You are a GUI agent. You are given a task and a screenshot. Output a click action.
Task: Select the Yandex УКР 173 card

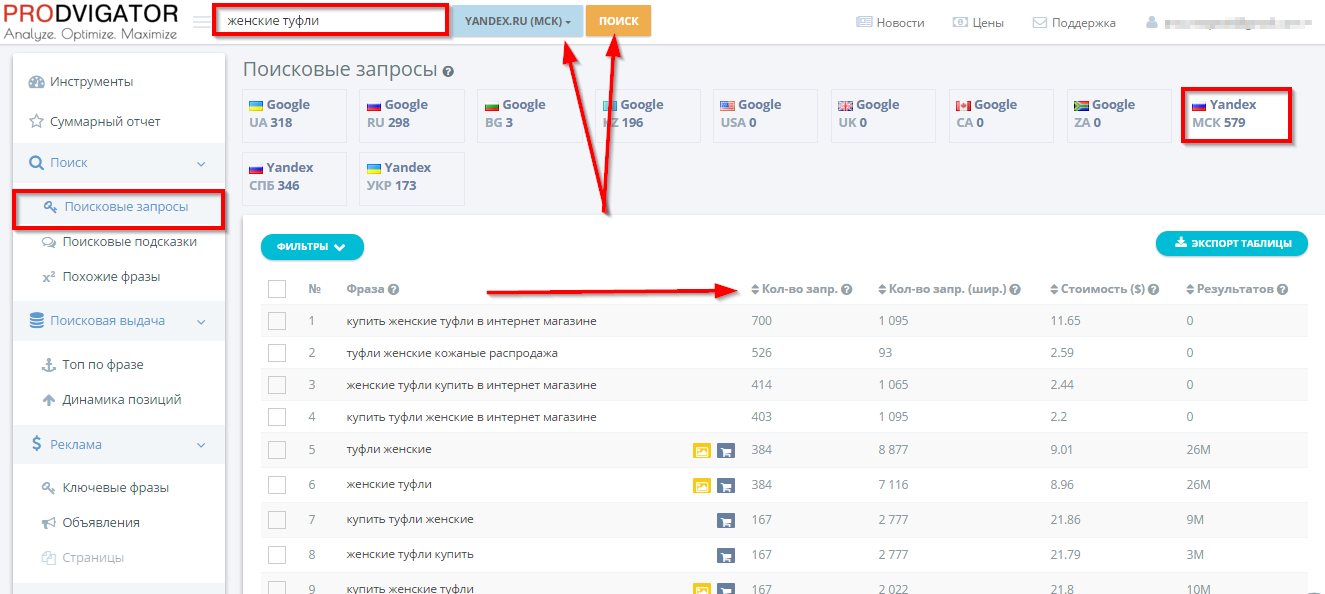413,178
